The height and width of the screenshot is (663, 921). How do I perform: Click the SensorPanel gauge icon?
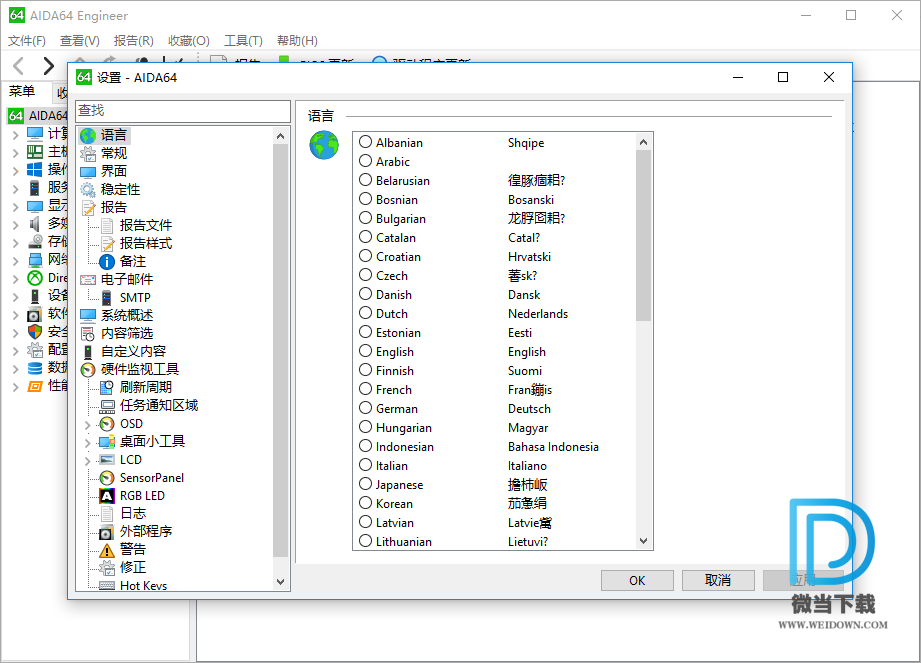[x=107, y=478]
